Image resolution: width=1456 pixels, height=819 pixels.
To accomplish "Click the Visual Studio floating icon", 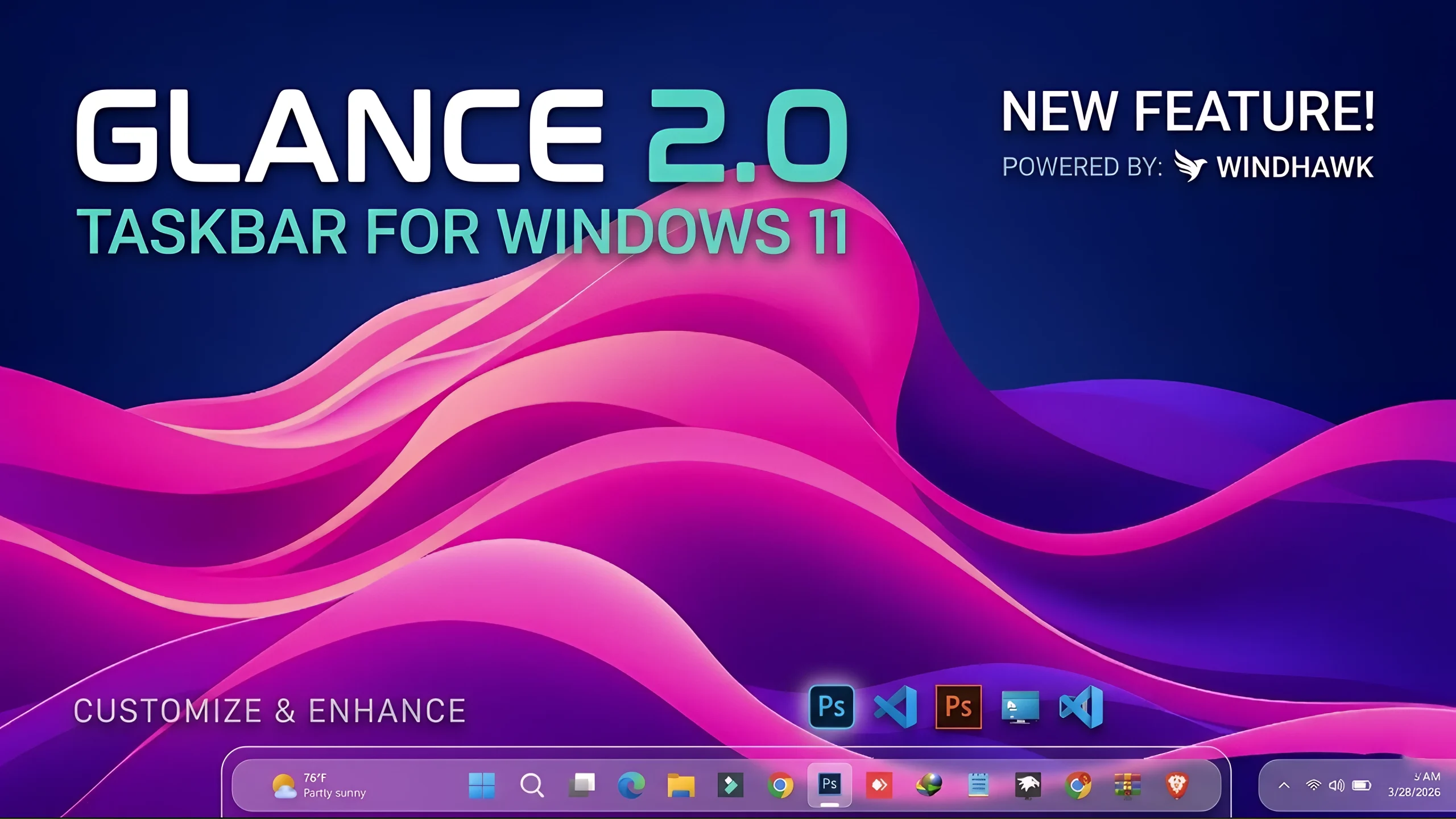I will click(1081, 707).
